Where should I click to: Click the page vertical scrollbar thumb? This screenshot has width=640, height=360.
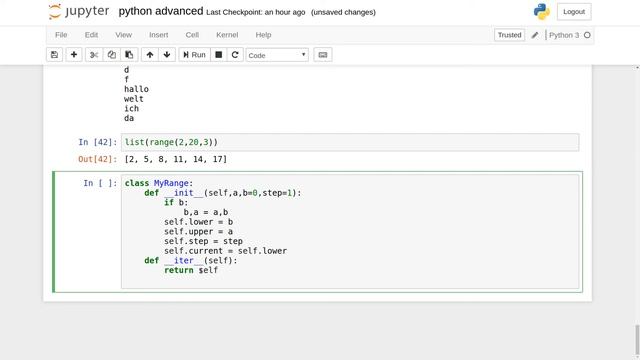tap(637, 341)
